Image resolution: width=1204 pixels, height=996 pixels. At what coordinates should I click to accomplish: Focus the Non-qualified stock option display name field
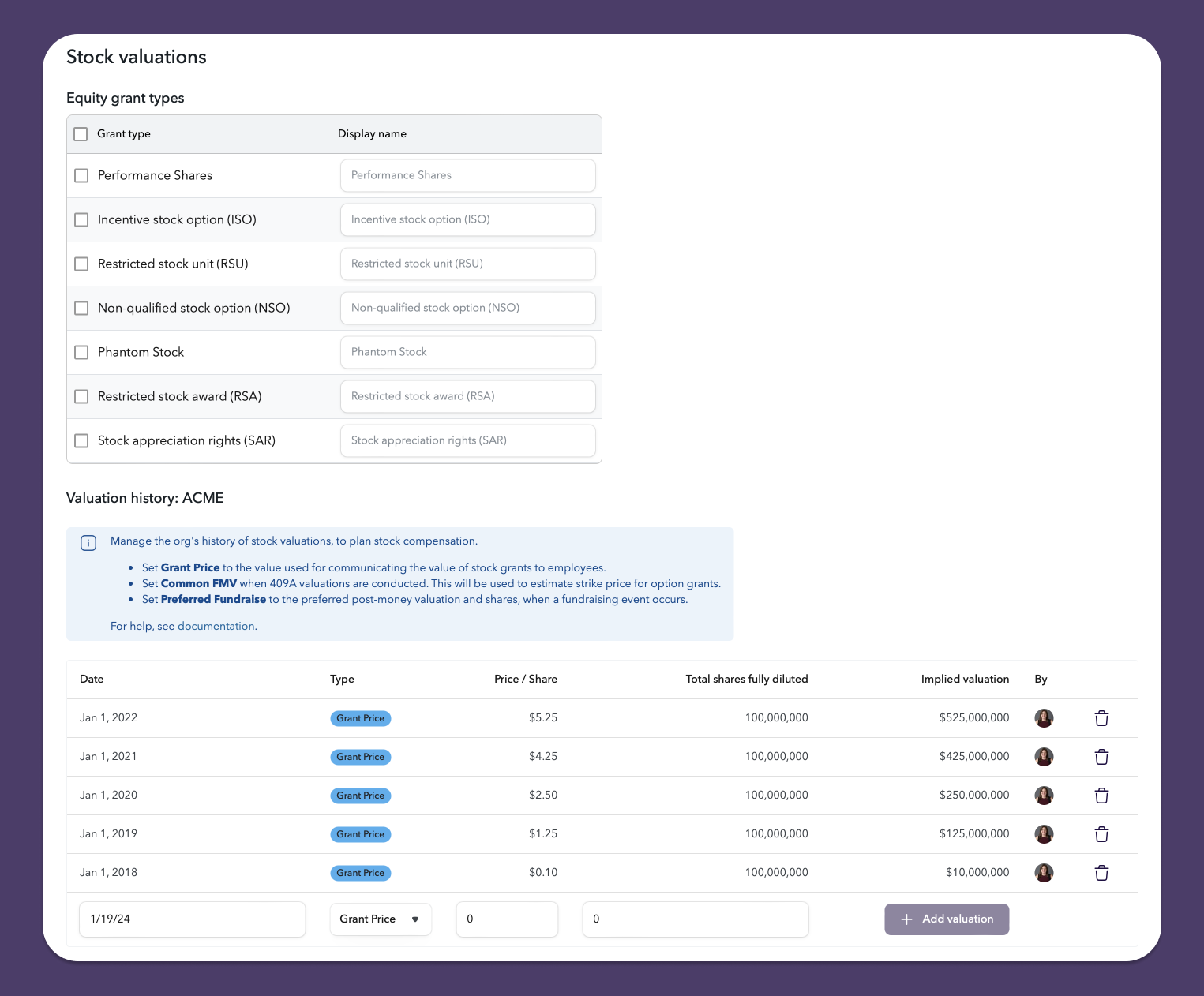[x=467, y=308]
